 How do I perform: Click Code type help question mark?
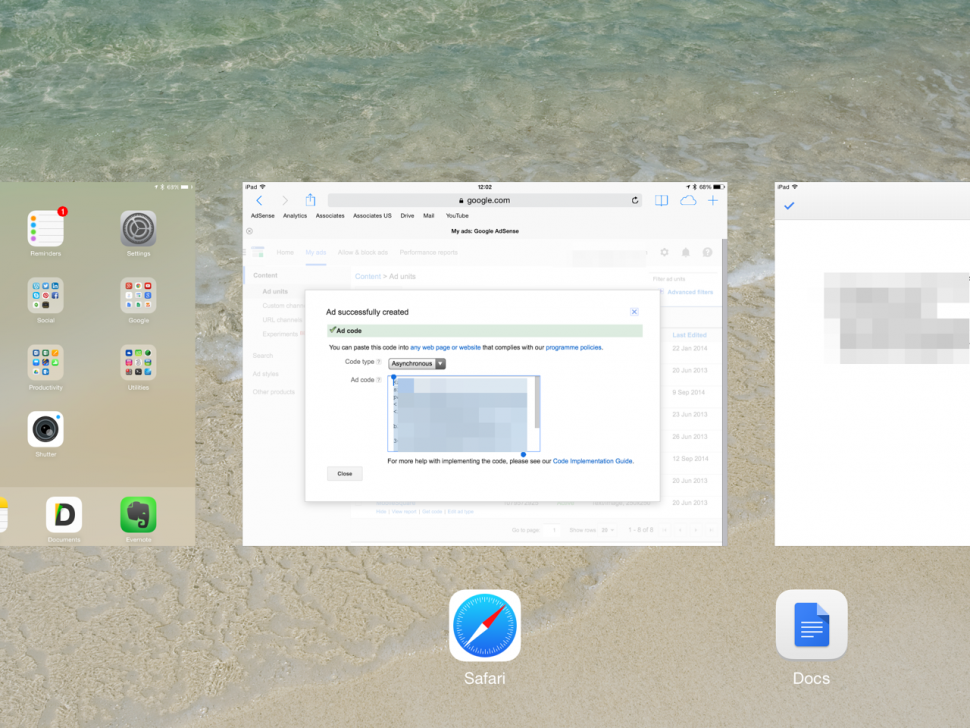[379, 362]
